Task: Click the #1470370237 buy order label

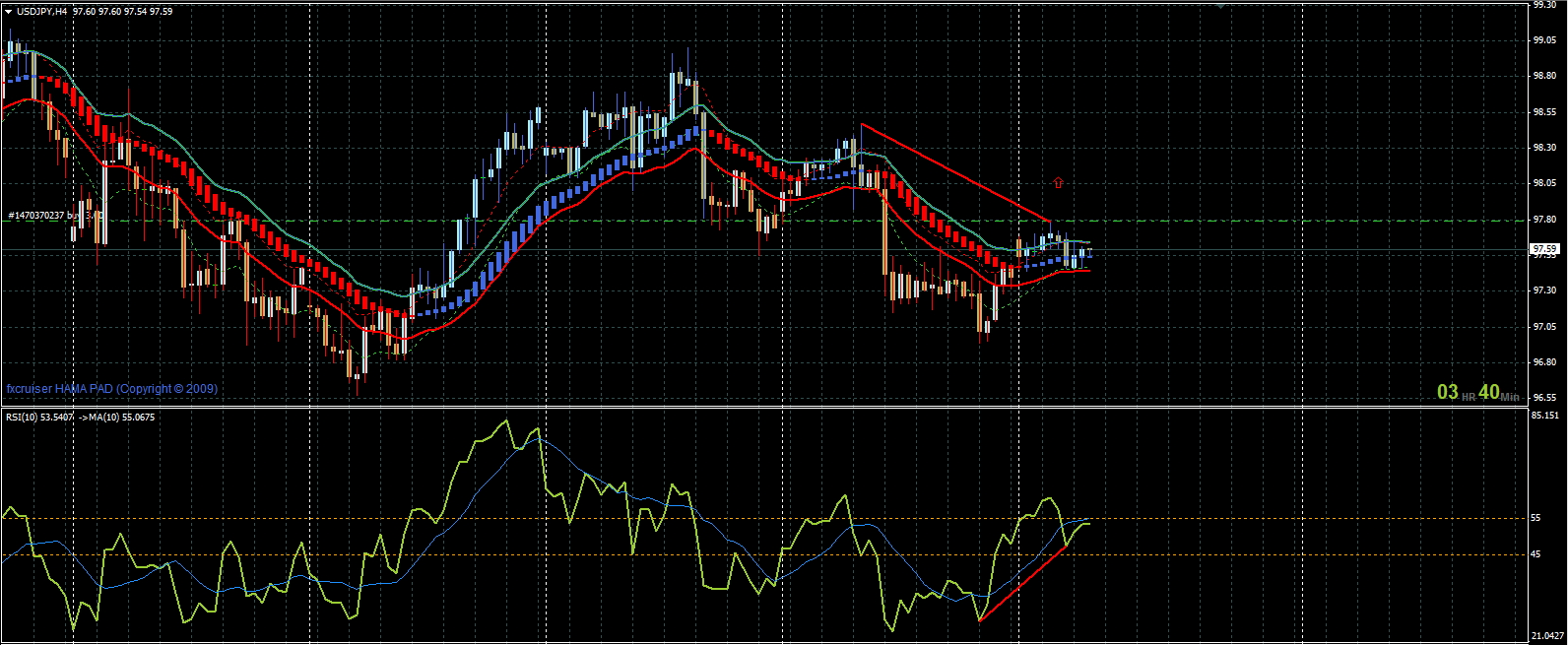Action: tap(55, 215)
